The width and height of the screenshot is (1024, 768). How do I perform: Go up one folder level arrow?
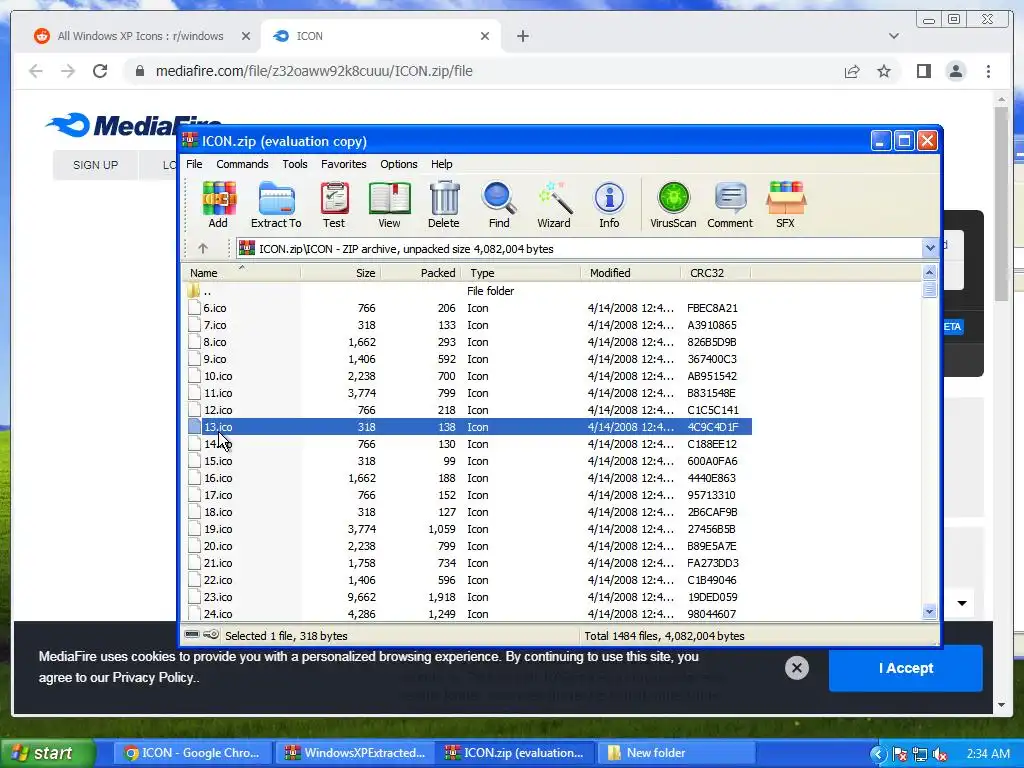[203, 249]
